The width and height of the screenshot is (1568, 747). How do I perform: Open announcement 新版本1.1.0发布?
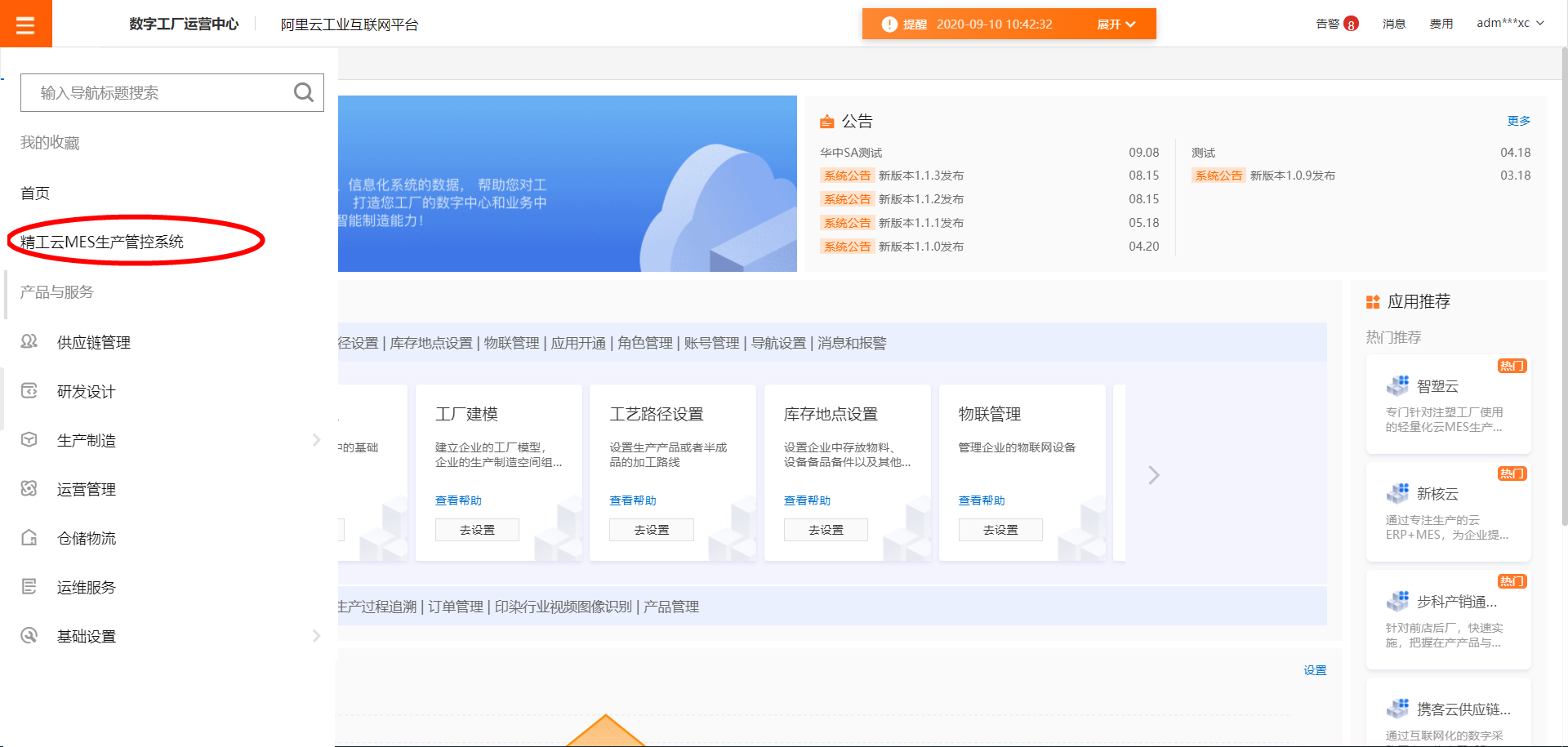click(x=921, y=247)
